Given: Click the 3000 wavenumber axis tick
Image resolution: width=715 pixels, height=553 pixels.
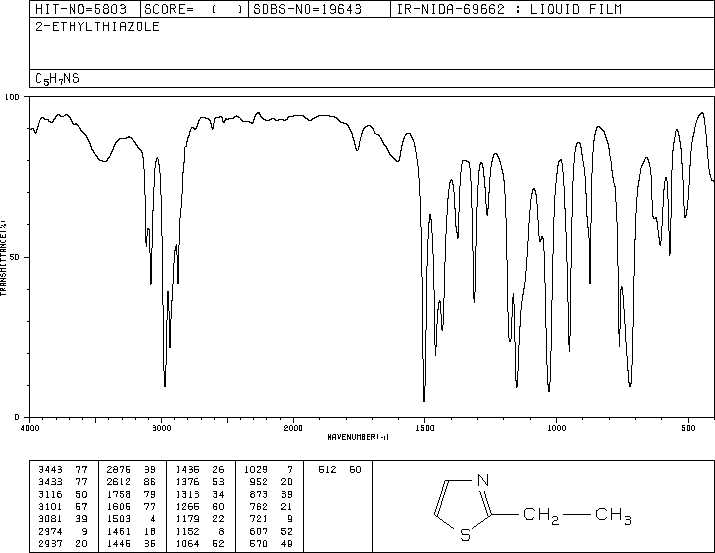Looking at the screenshot, I should (x=161, y=428).
